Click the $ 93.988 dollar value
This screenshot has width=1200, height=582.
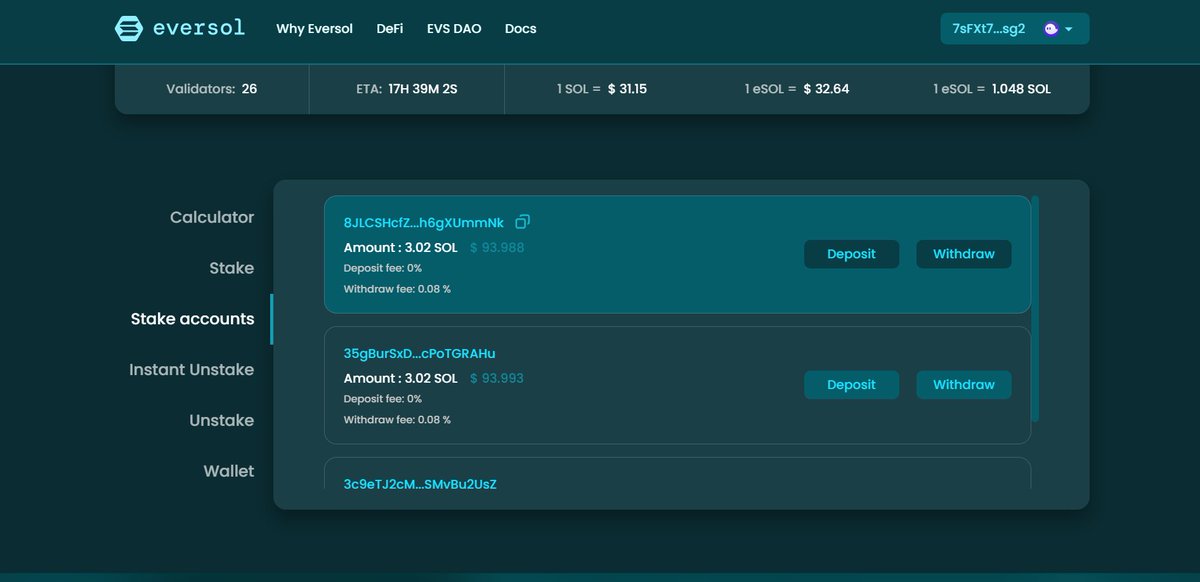[497, 247]
